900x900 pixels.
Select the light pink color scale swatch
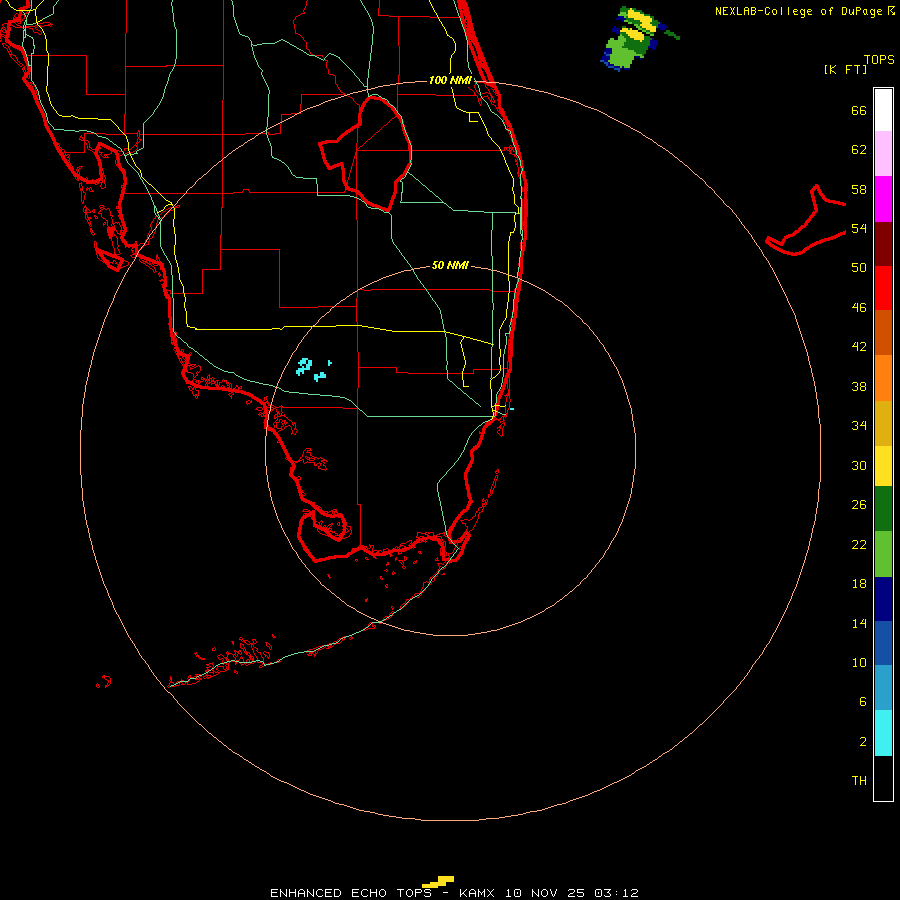(883, 154)
